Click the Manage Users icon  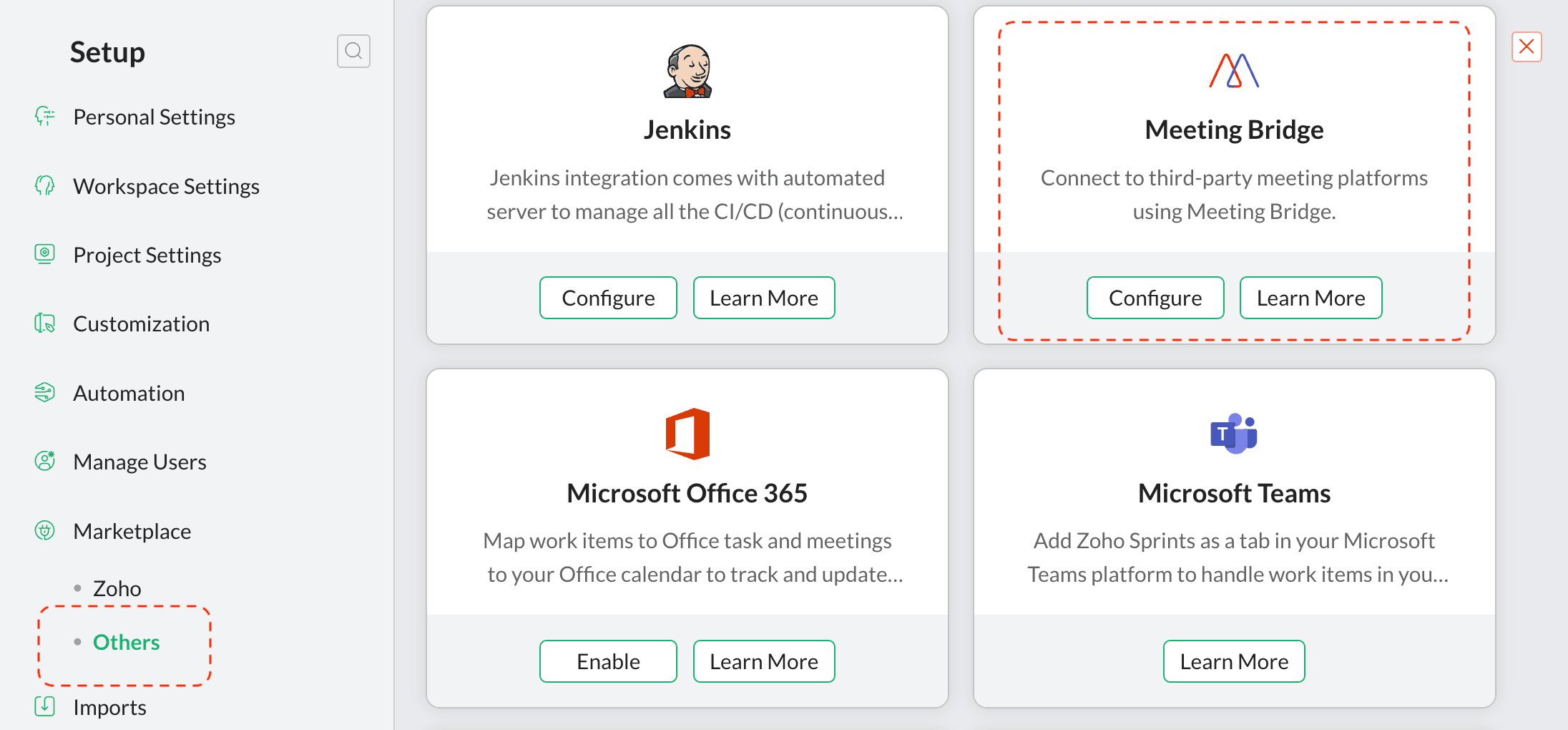pyautogui.click(x=45, y=462)
